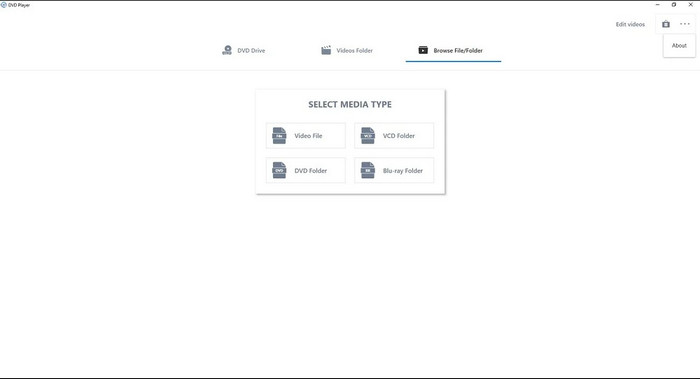Open the store bag icon
This screenshot has width=700, height=379.
[666, 24]
